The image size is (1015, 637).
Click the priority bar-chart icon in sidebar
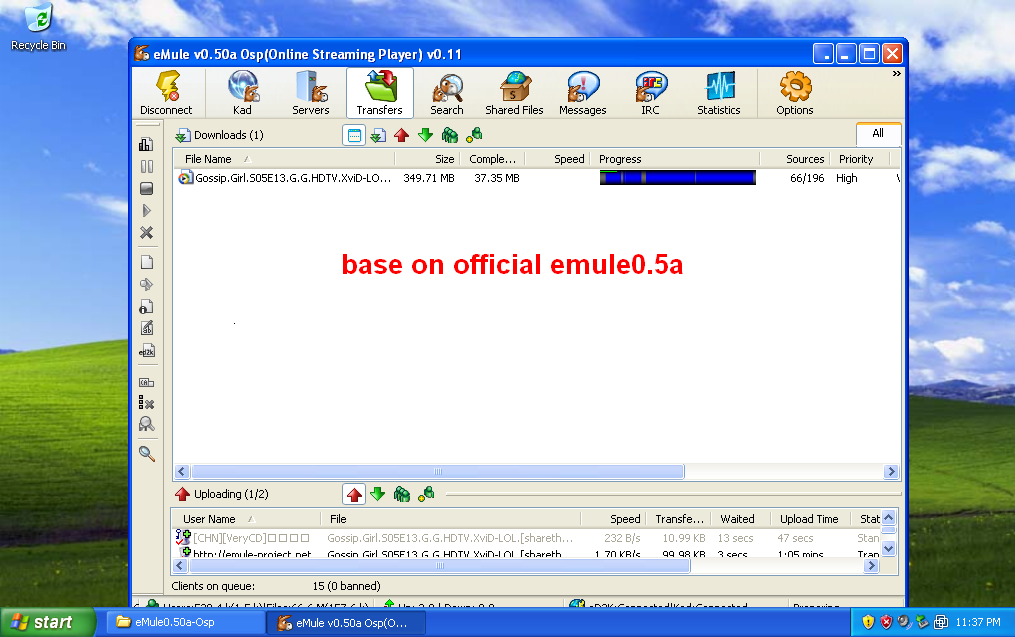click(146, 144)
